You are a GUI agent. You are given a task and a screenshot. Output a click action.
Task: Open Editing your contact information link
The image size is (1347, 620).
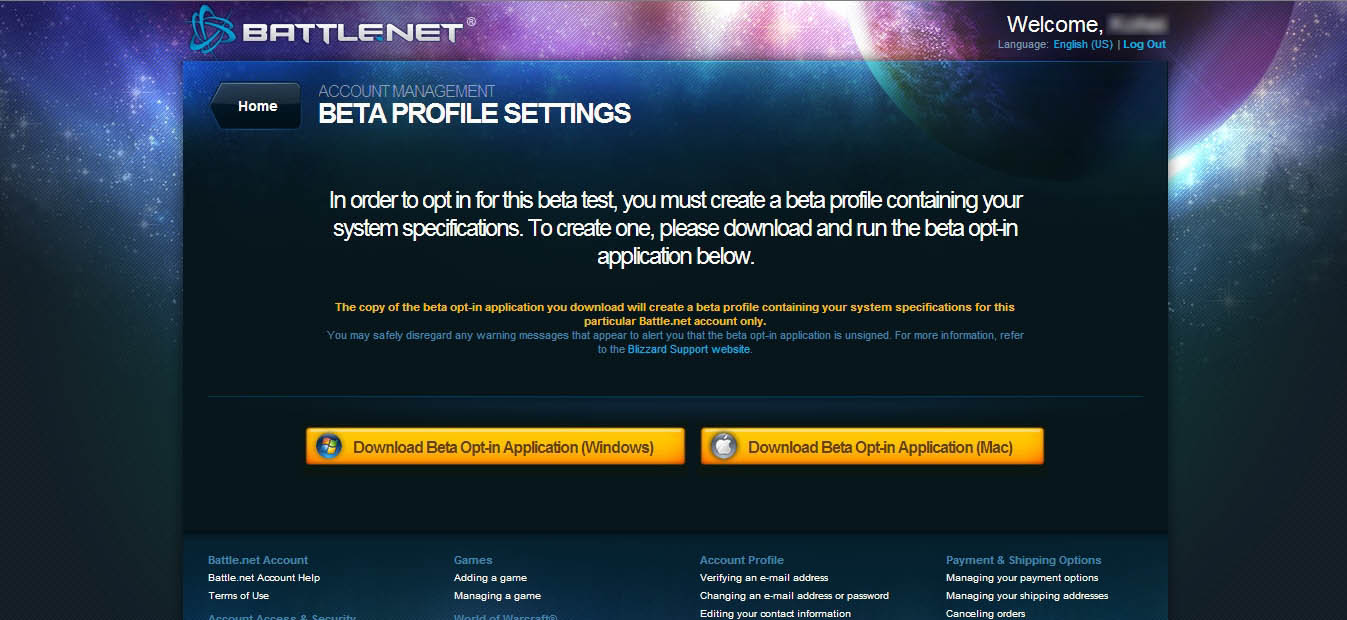tap(775, 613)
